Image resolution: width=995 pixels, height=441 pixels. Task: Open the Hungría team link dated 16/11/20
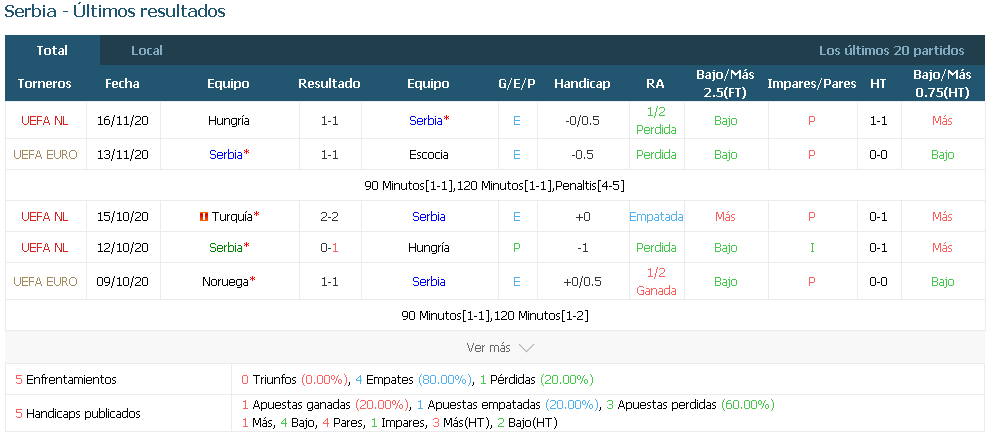point(228,121)
